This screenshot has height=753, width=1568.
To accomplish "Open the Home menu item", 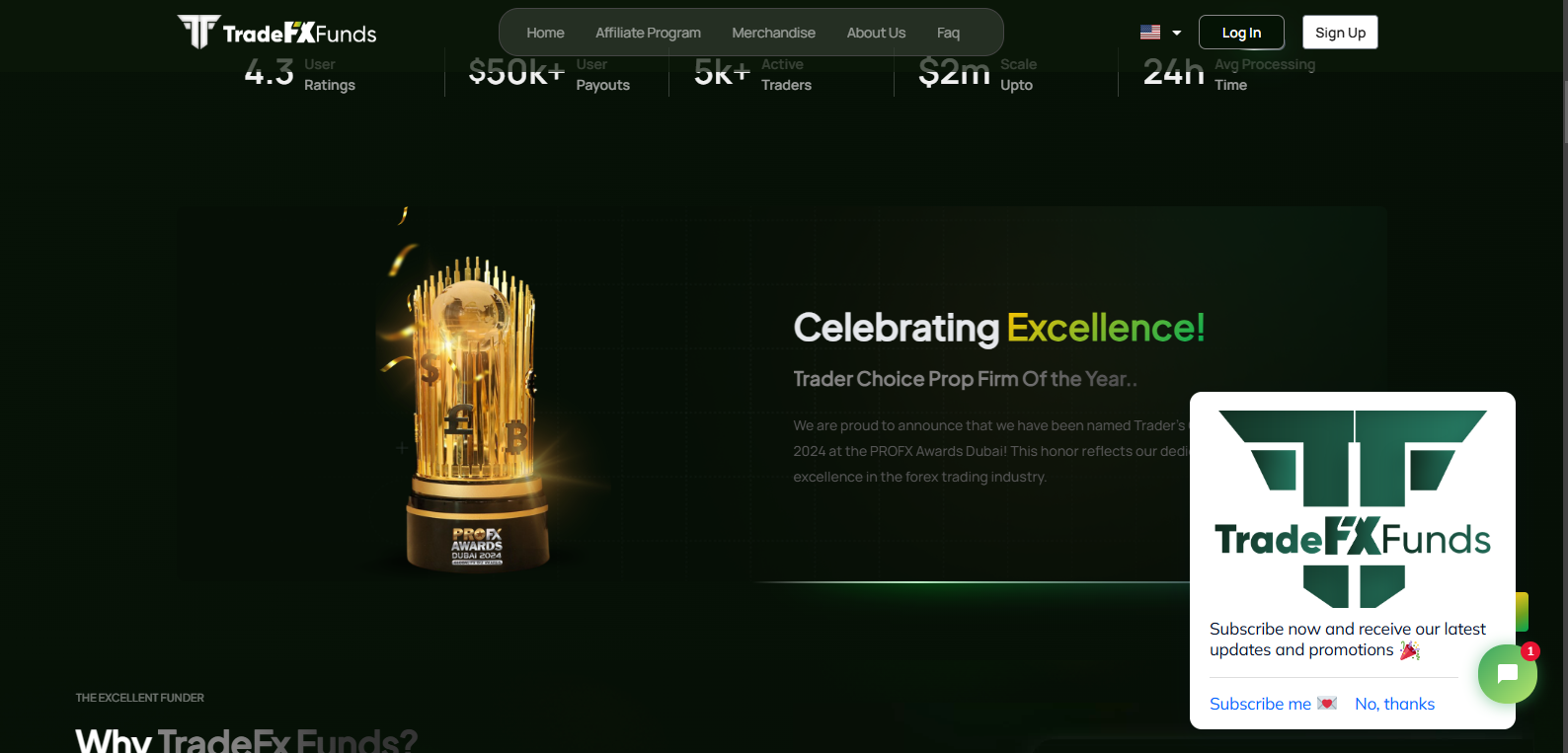I will click(x=545, y=33).
